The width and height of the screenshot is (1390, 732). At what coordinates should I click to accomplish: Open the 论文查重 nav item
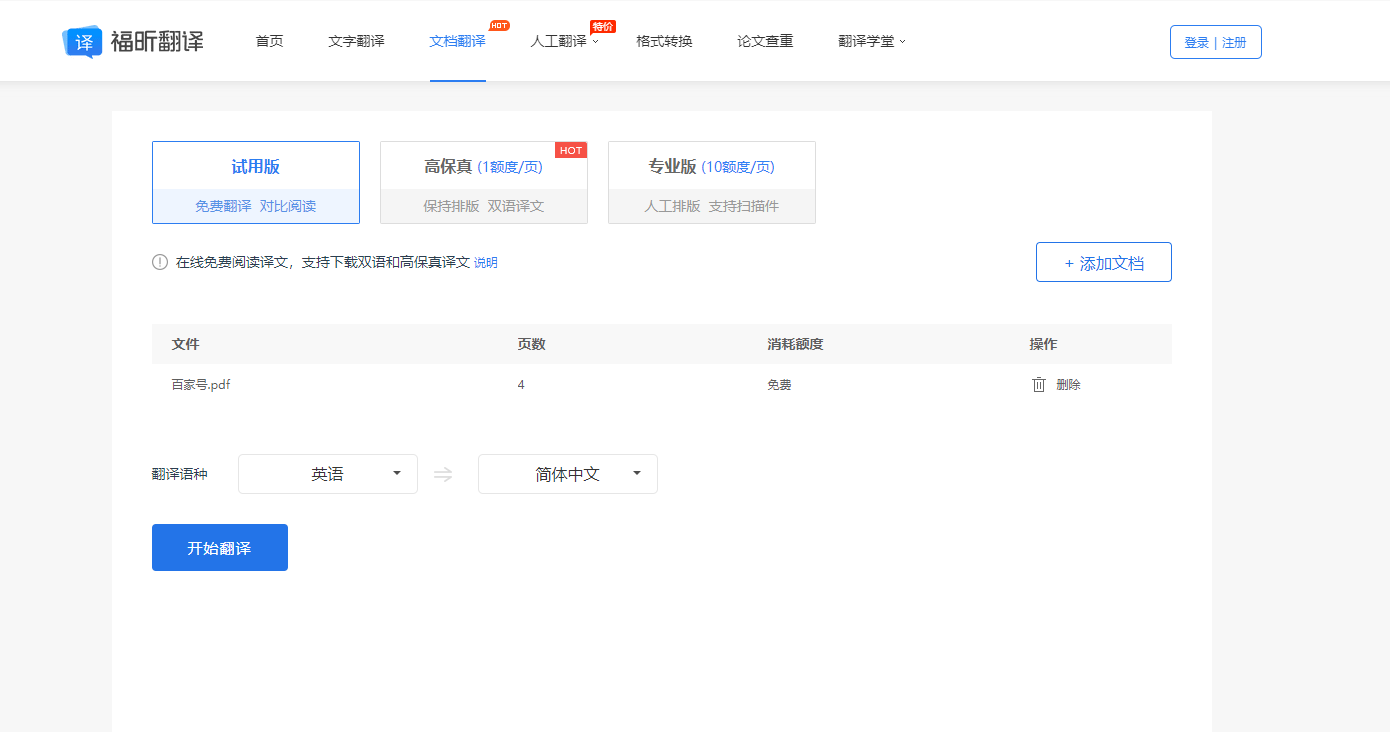765,41
